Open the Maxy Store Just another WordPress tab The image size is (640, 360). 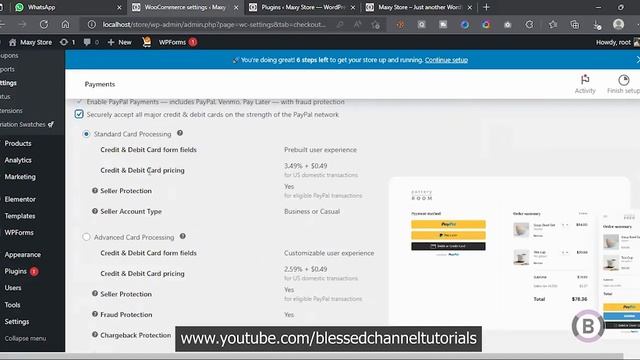point(419,7)
